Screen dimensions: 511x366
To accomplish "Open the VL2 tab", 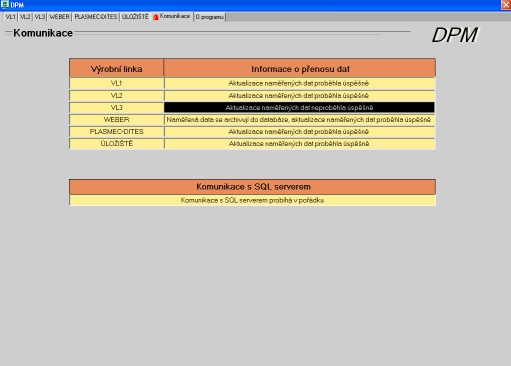I will point(25,17).
